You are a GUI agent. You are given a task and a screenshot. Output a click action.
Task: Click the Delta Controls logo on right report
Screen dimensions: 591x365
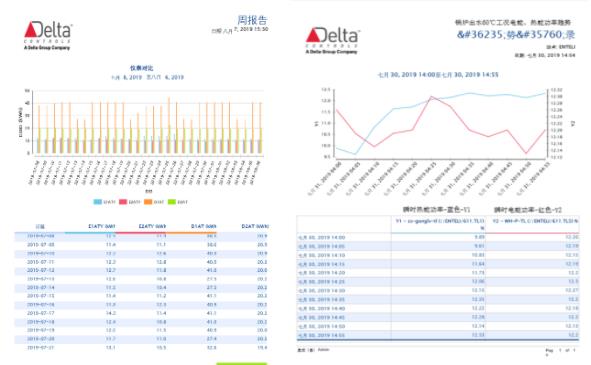332,41
